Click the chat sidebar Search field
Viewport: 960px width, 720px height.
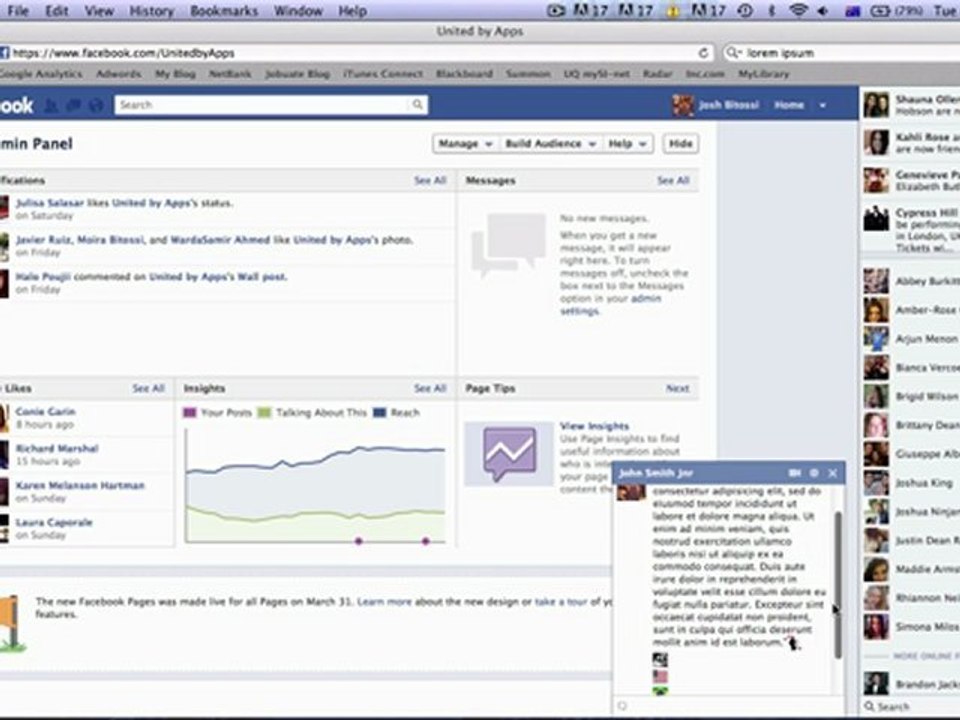point(912,707)
